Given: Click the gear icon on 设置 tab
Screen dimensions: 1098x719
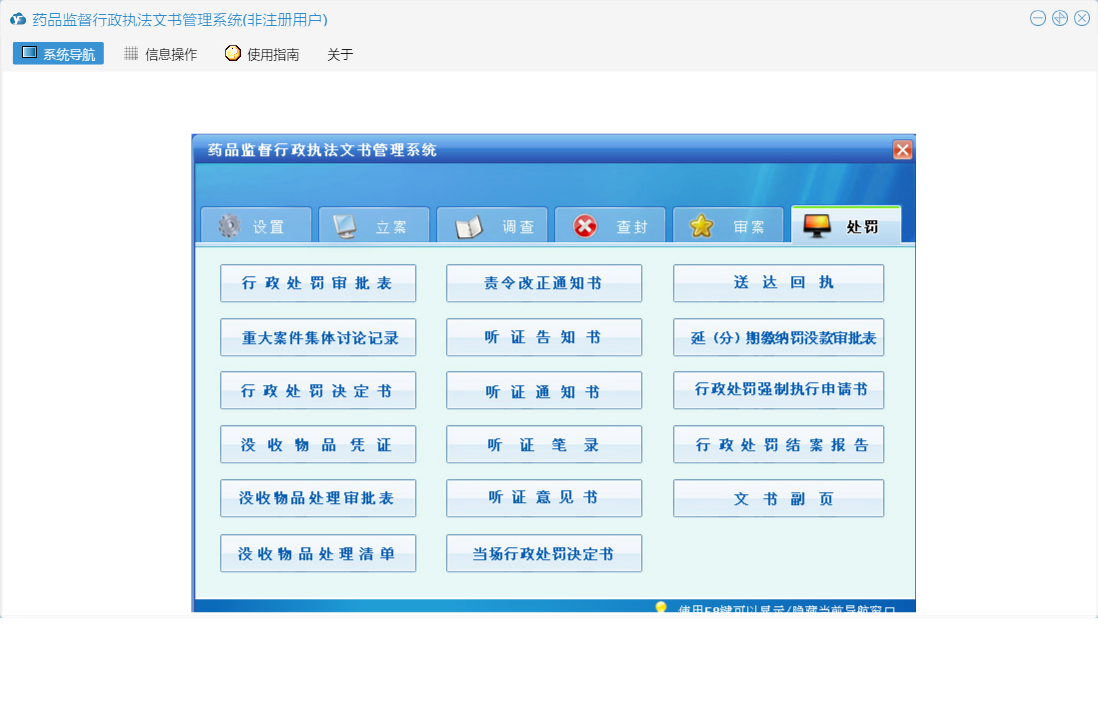Looking at the screenshot, I should 229,226.
